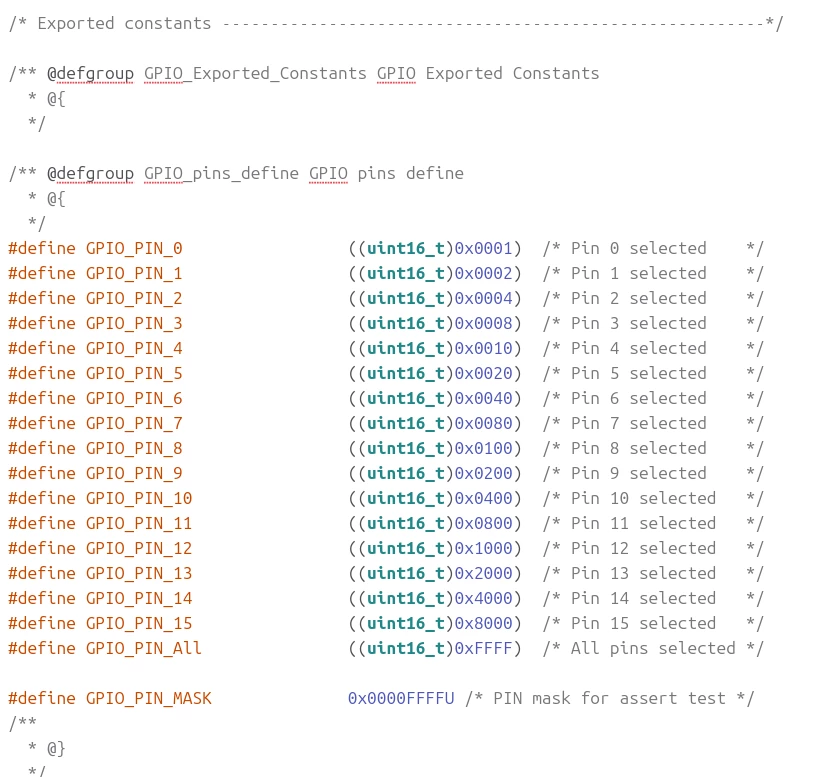834x777 pixels.
Task: Click the 'All pins selected' comment
Action: point(653,648)
